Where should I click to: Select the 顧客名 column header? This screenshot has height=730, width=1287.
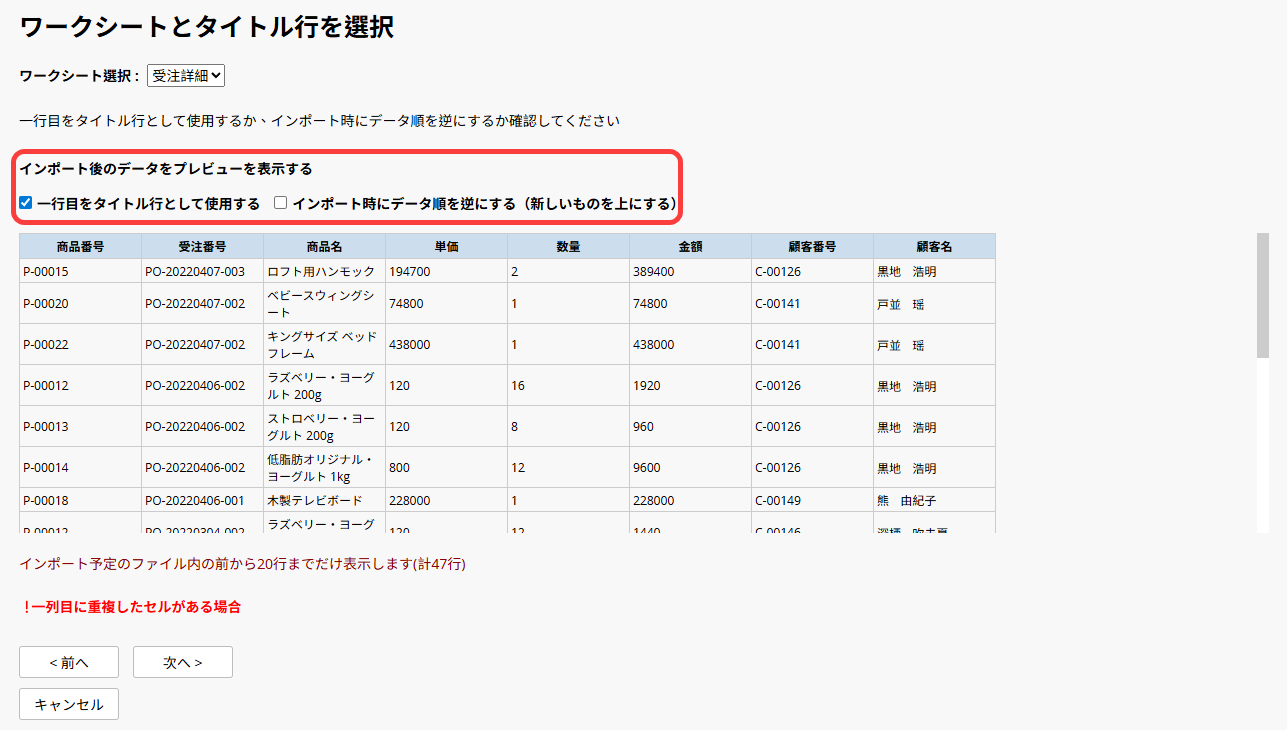point(934,246)
